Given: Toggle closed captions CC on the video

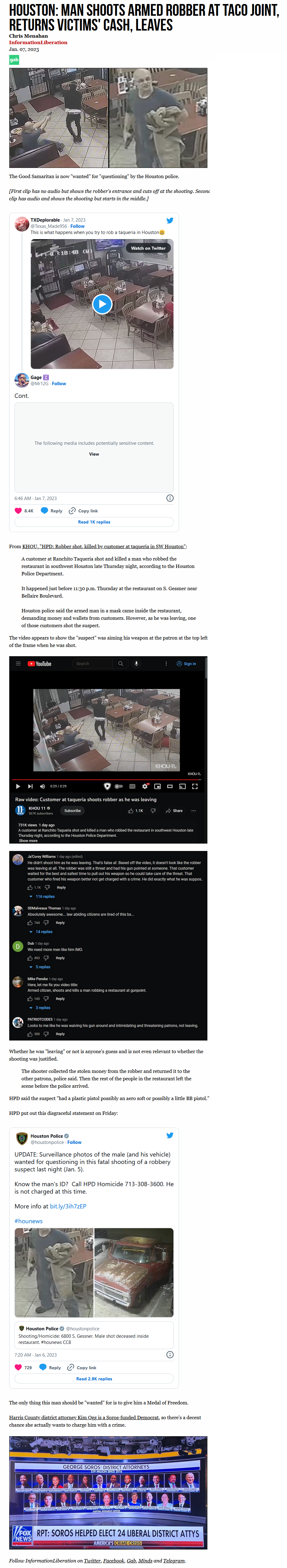Looking at the screenshot, I should (132, 786).
